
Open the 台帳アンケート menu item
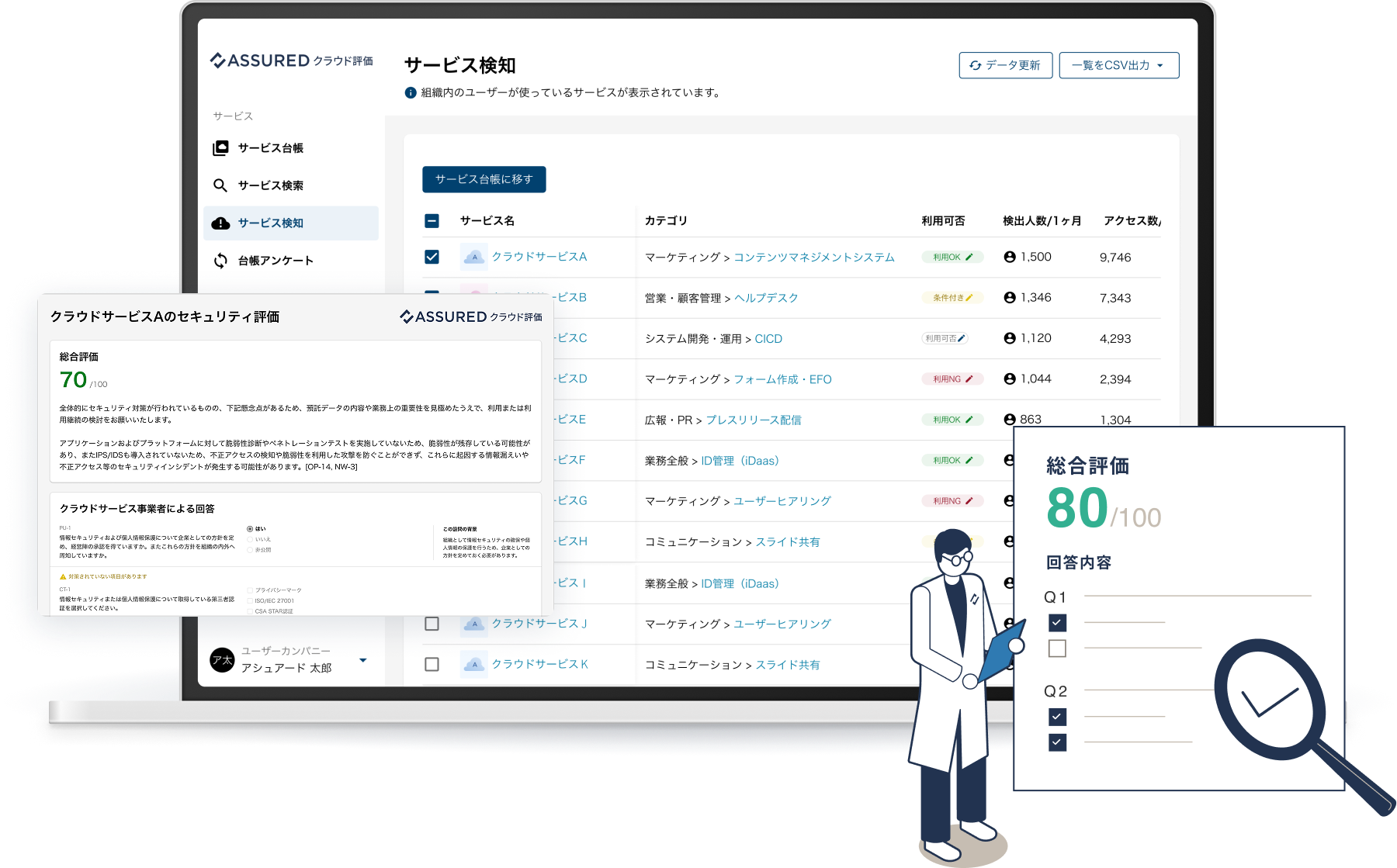276,261
